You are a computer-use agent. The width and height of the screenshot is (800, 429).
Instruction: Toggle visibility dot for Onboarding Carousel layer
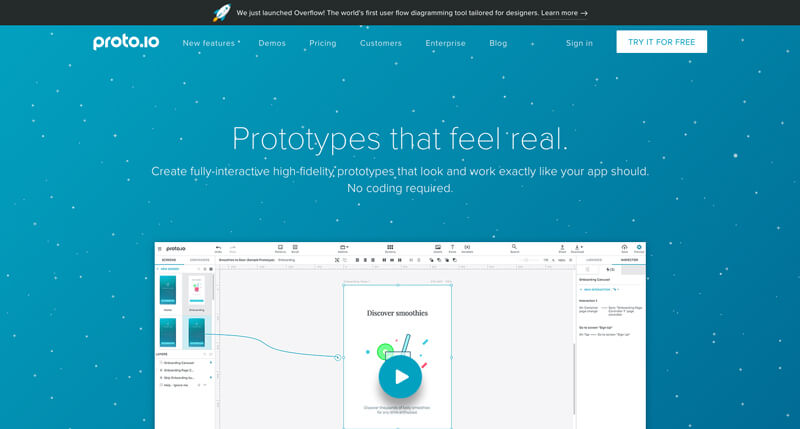pyautogui.click(x=211, y=363)
